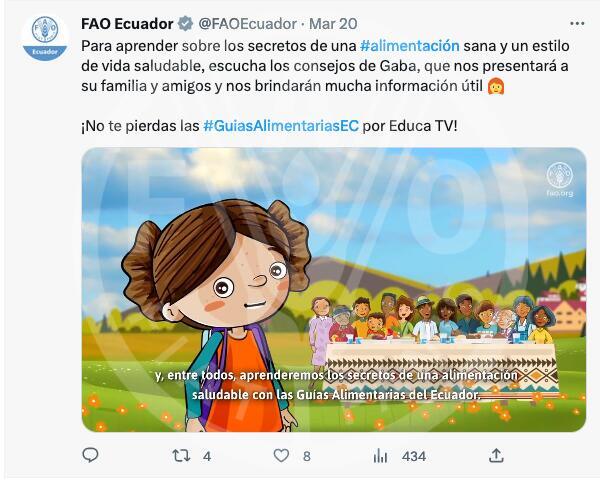Viewport: 600px width, 480px height.
Task: Click the 434 views count
Action: pos(414,456)
